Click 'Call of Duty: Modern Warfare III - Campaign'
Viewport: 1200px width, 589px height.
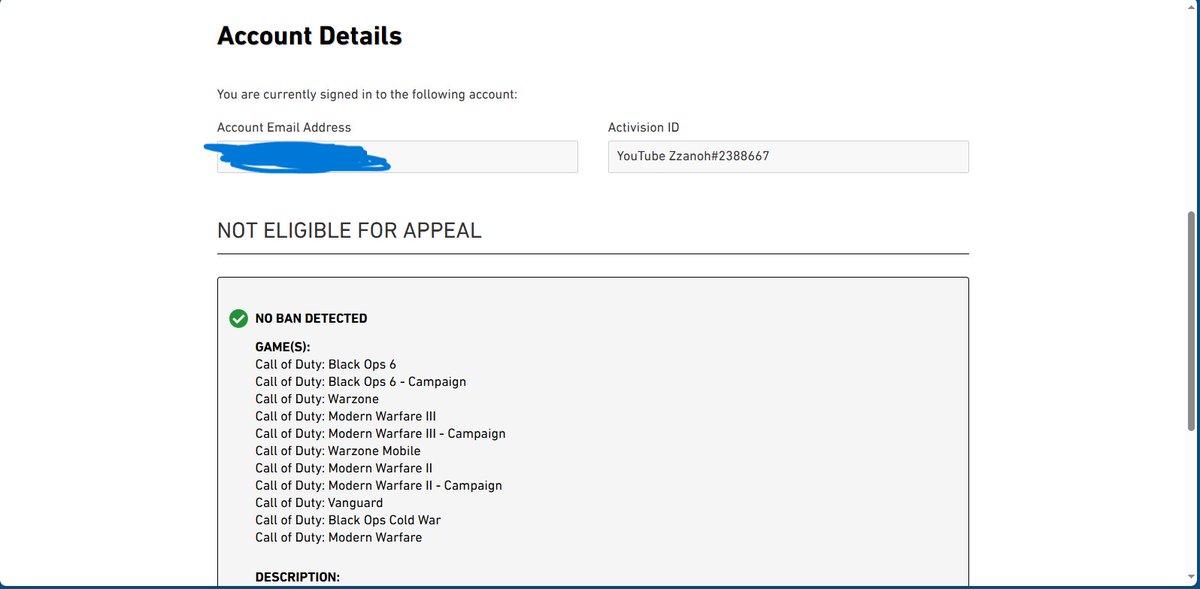(x=380, y=434)
